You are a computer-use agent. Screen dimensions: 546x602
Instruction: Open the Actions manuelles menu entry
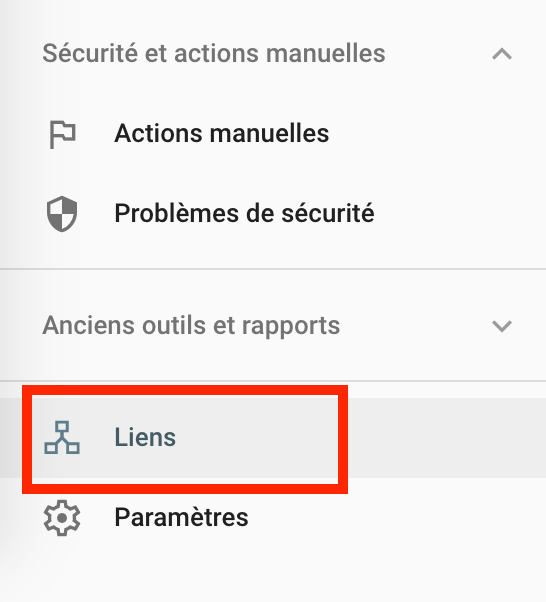pyautogui.click(x=273, y=134)
